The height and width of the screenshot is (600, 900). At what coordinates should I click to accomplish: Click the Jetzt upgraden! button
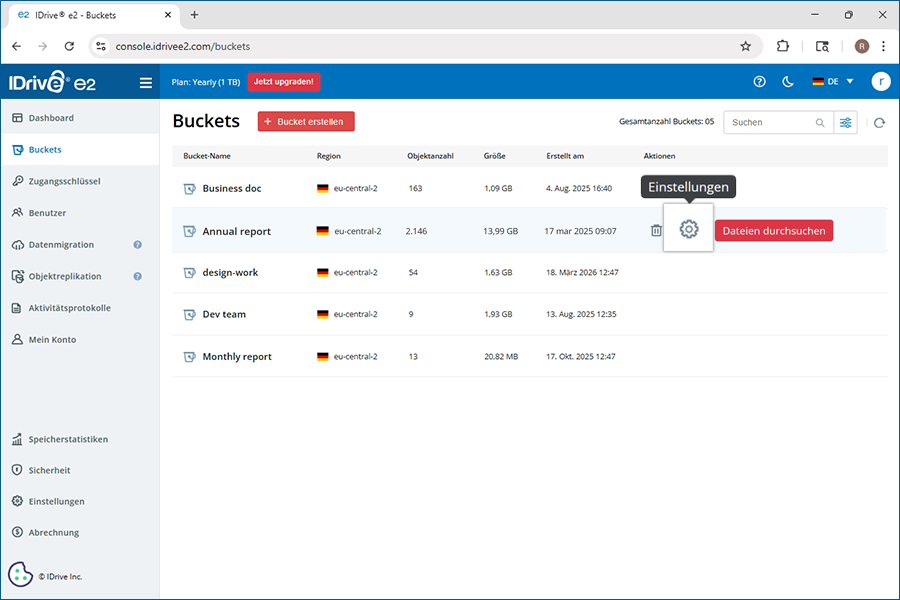pyautogui.click(x=283, y=82)
